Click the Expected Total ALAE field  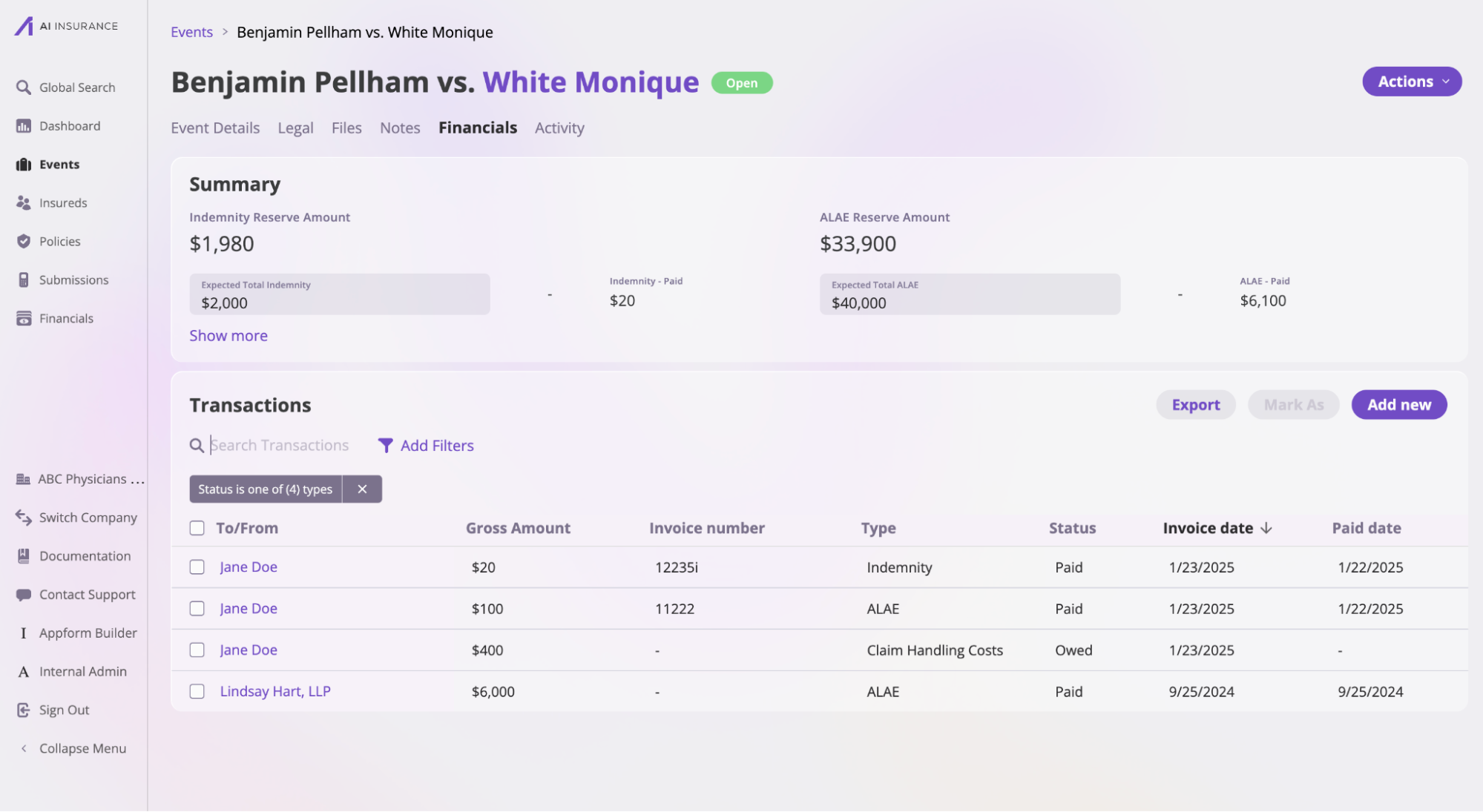coord(970,294)
